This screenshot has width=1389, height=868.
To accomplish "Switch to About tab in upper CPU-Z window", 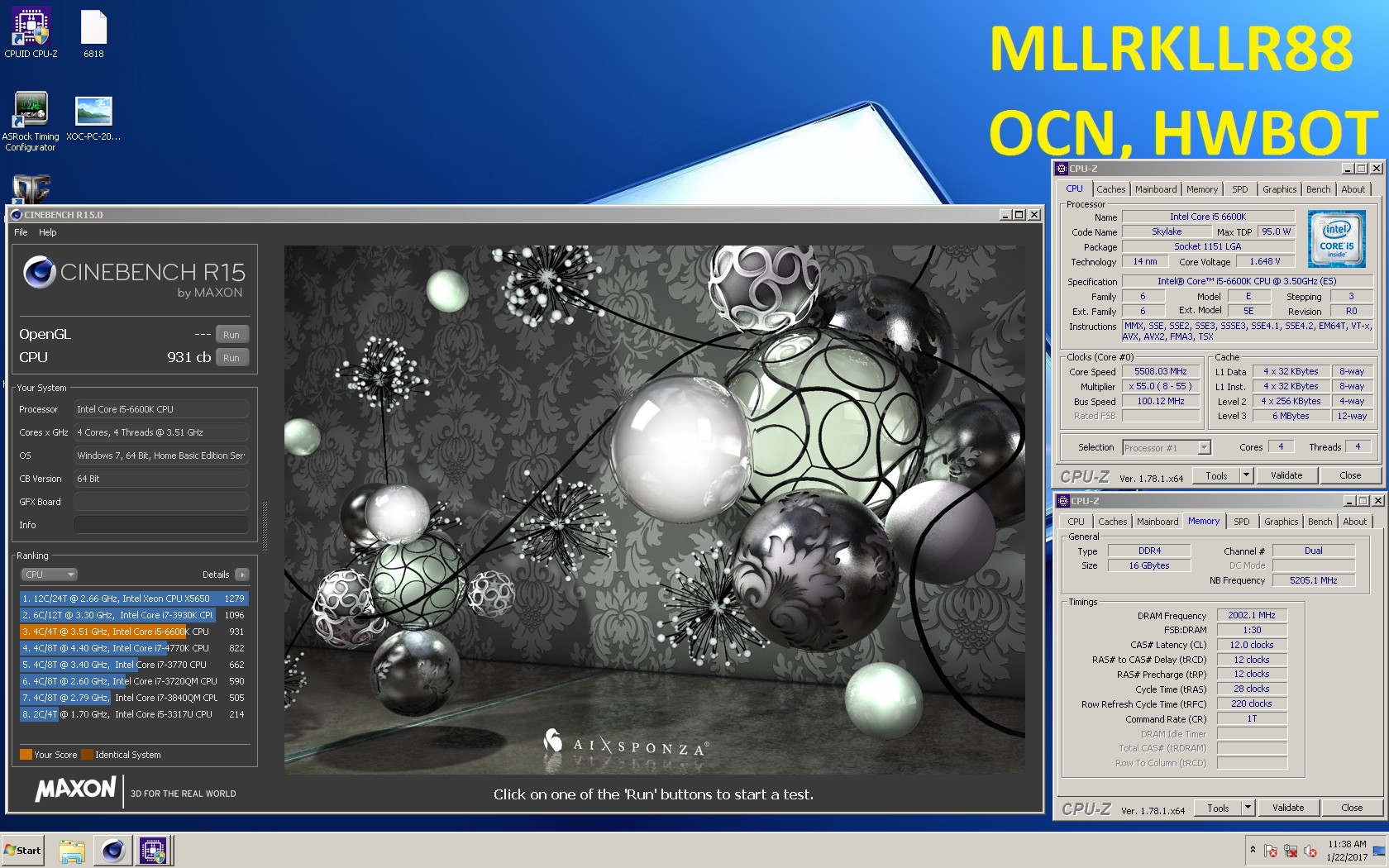I will click(x=1353, y=189).
